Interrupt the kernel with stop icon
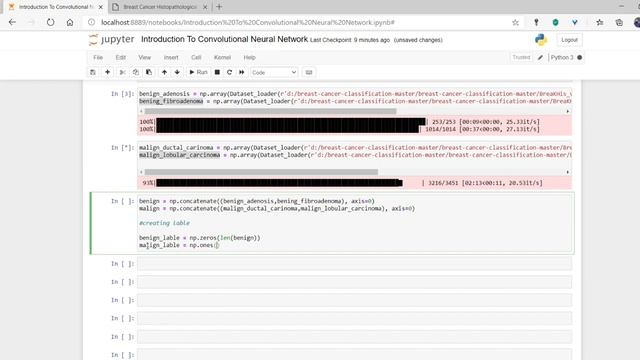 (217, 72)
